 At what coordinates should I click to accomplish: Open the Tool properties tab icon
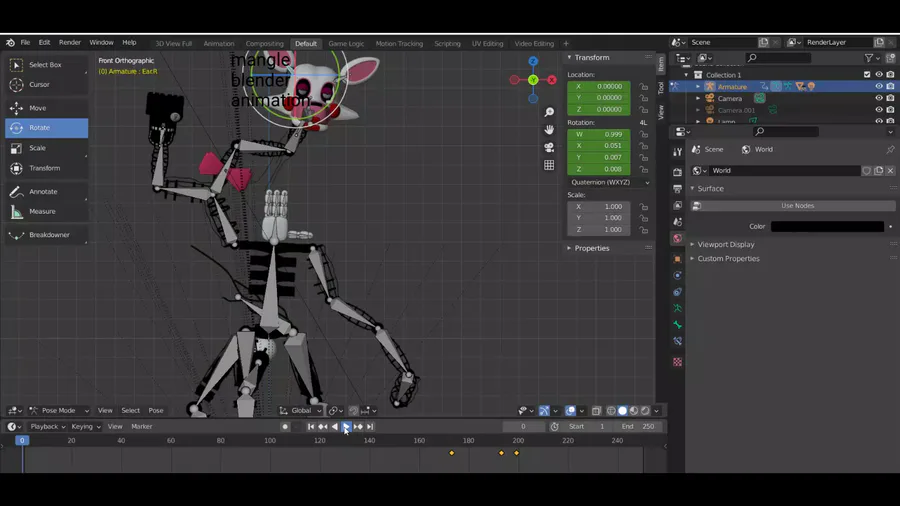pyautogui.click(x=677, y=152)
